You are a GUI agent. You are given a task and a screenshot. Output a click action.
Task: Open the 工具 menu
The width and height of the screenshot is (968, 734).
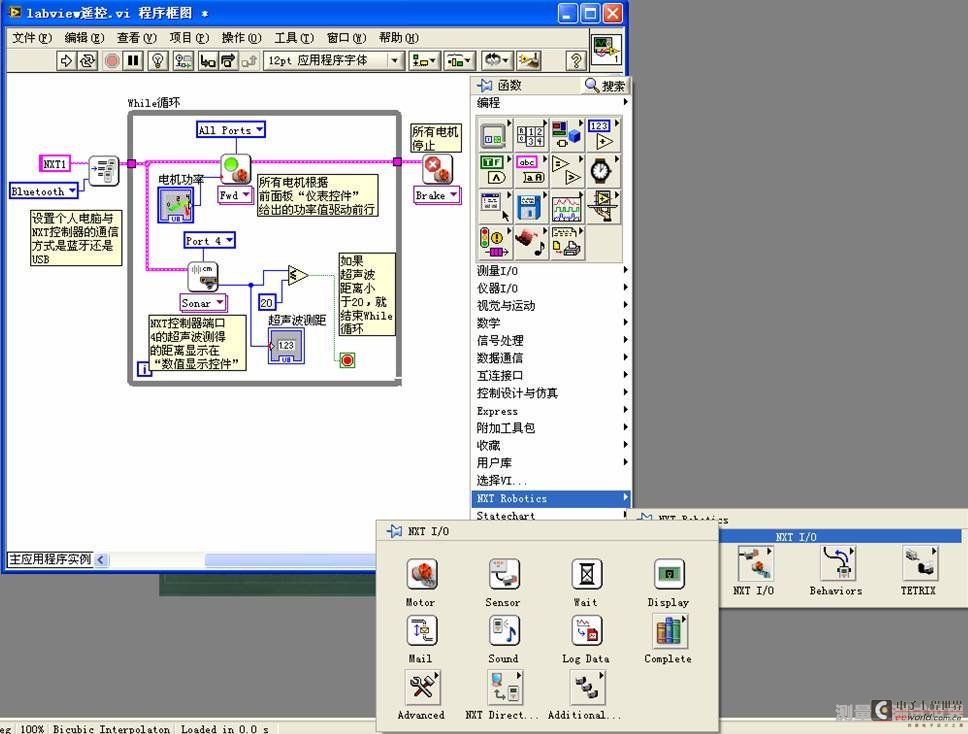click(x=294, y=38)
